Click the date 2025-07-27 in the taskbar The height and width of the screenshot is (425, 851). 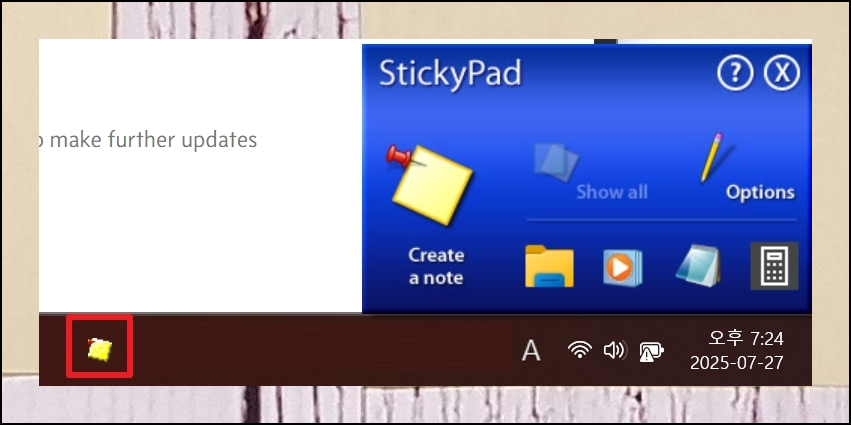pos(736,363)
